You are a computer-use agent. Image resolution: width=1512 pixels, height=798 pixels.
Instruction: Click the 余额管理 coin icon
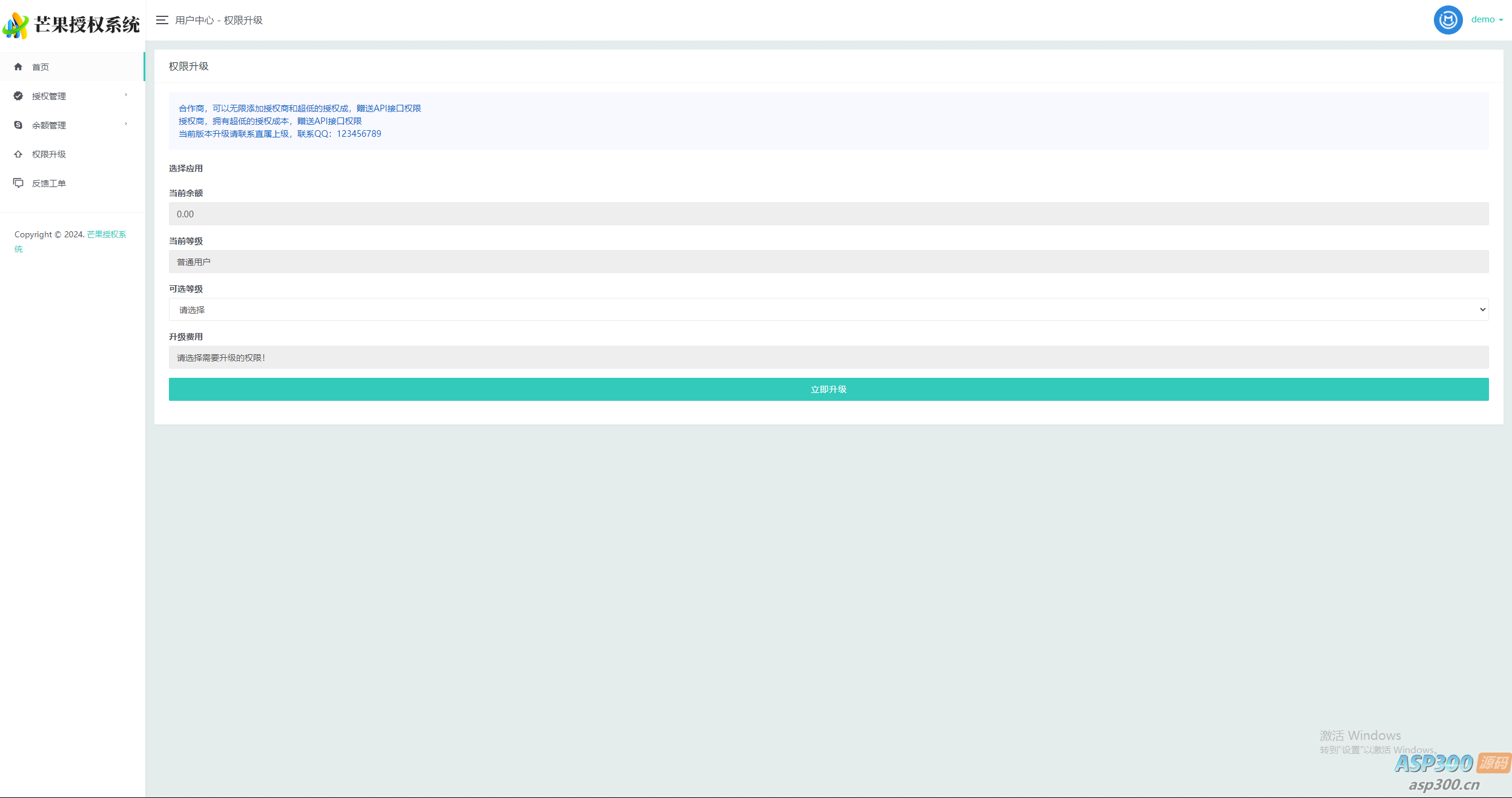click(18, 125)
